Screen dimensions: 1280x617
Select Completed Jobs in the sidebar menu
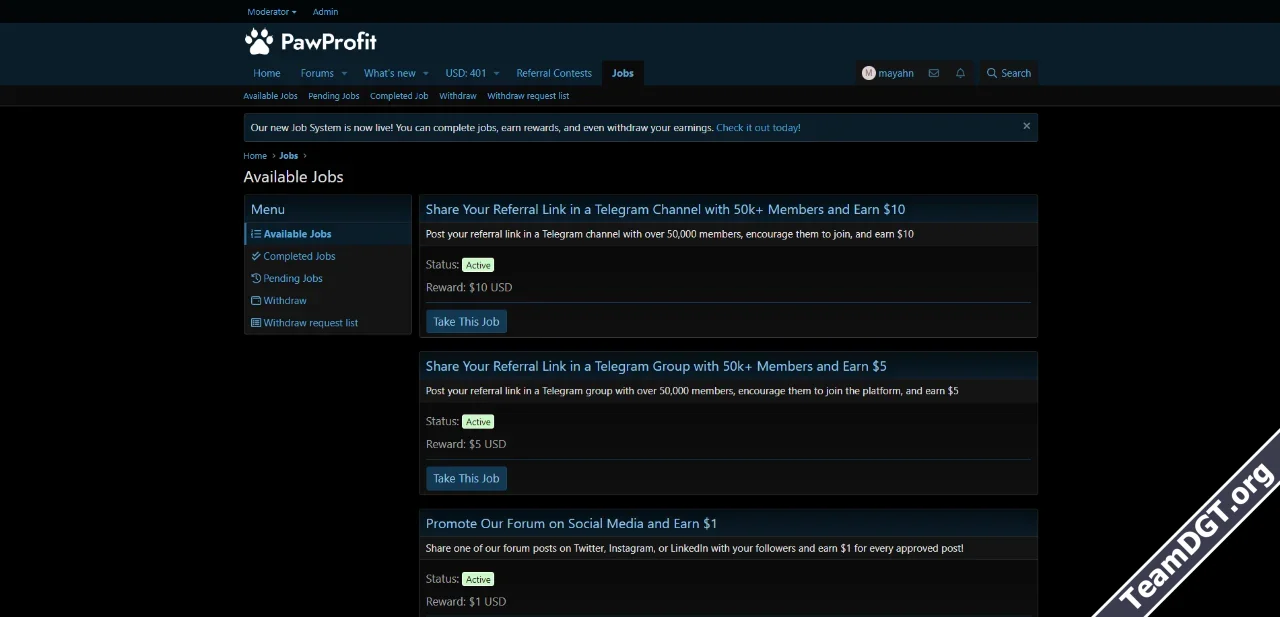tap(299, 256)
